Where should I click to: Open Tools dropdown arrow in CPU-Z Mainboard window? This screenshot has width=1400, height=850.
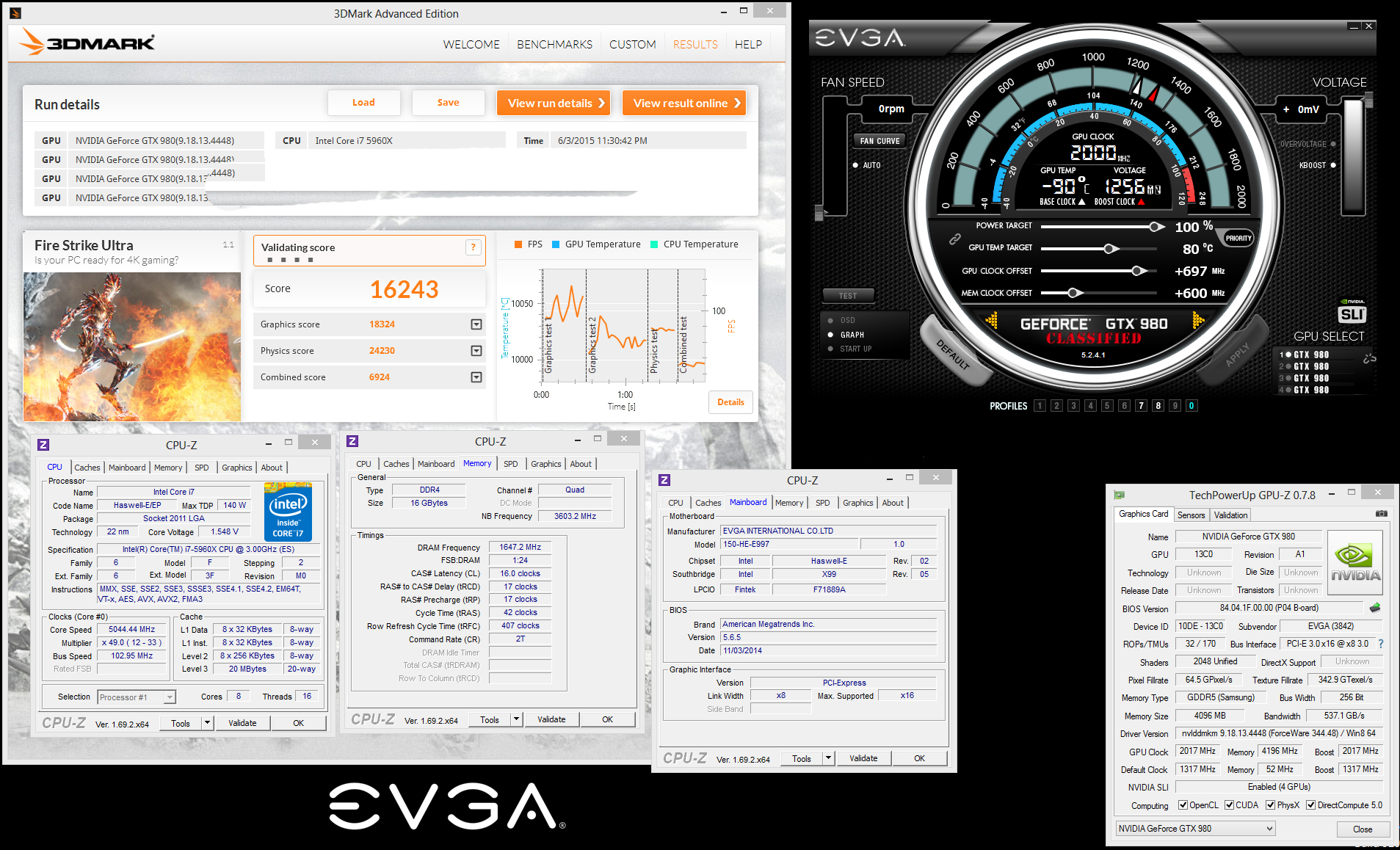click(x=828, y=758)
